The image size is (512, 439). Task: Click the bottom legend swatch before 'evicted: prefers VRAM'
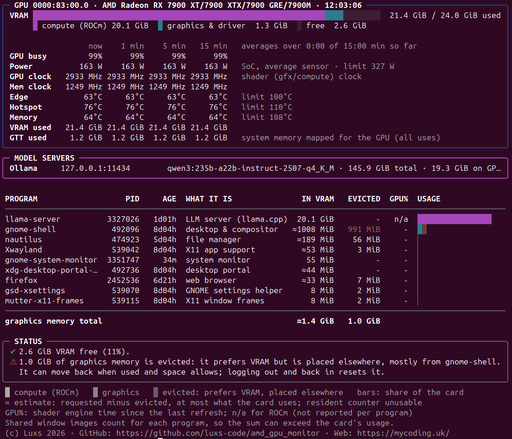(x=156, y=392)
